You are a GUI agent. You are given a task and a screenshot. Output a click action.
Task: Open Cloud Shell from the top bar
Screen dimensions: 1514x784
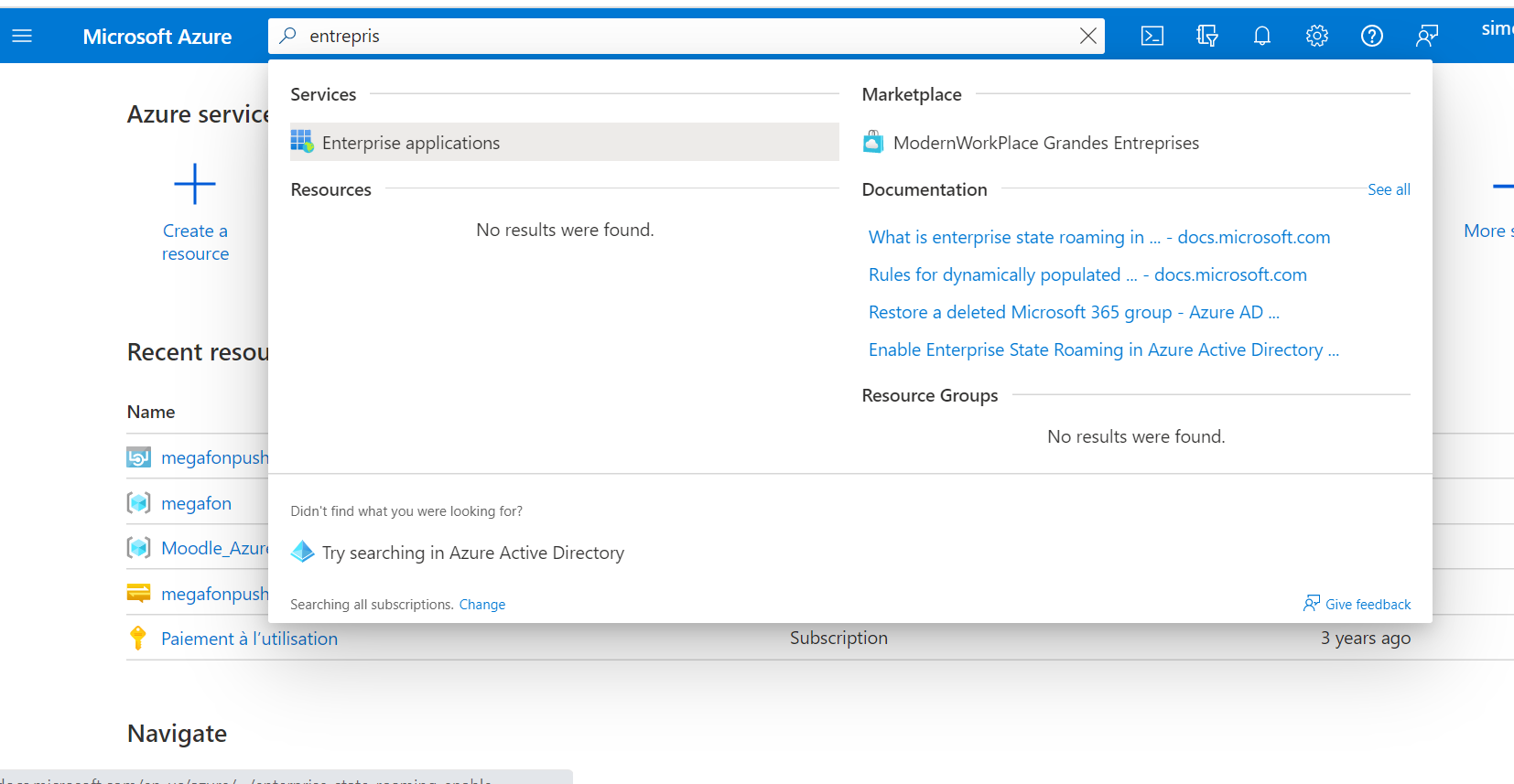1152,36
